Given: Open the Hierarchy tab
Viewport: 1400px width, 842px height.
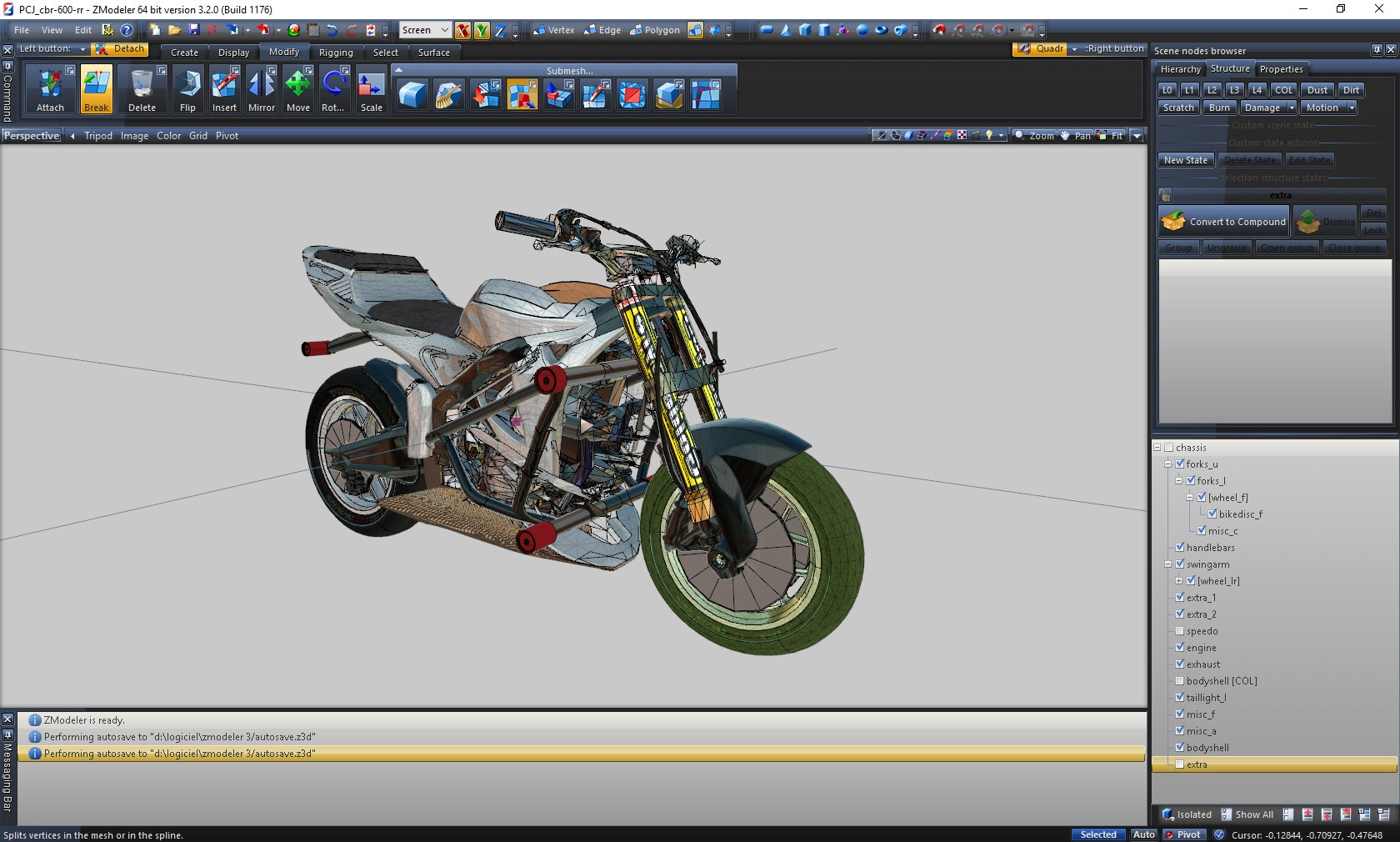Looking at the screenshot, I should (x=1180, y=69).
